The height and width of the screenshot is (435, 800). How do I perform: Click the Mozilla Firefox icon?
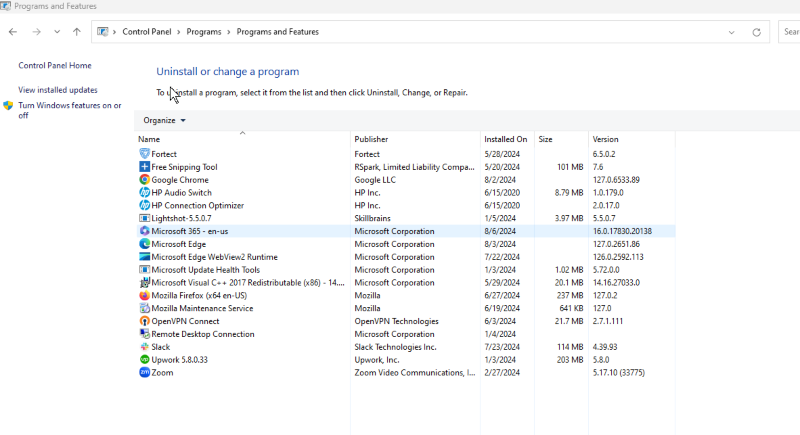144,295
